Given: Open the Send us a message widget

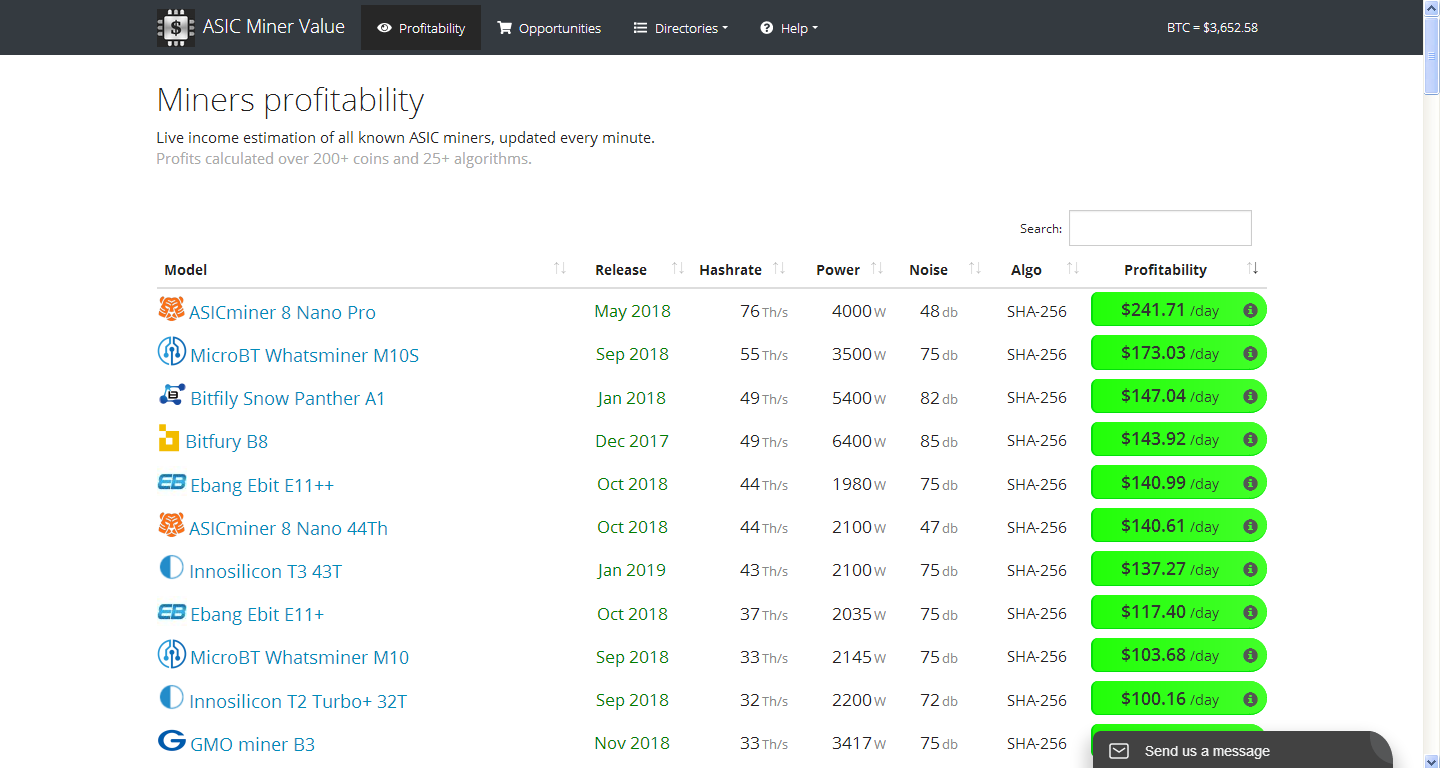Looking at the screenshot, I should pos(1242,750).
